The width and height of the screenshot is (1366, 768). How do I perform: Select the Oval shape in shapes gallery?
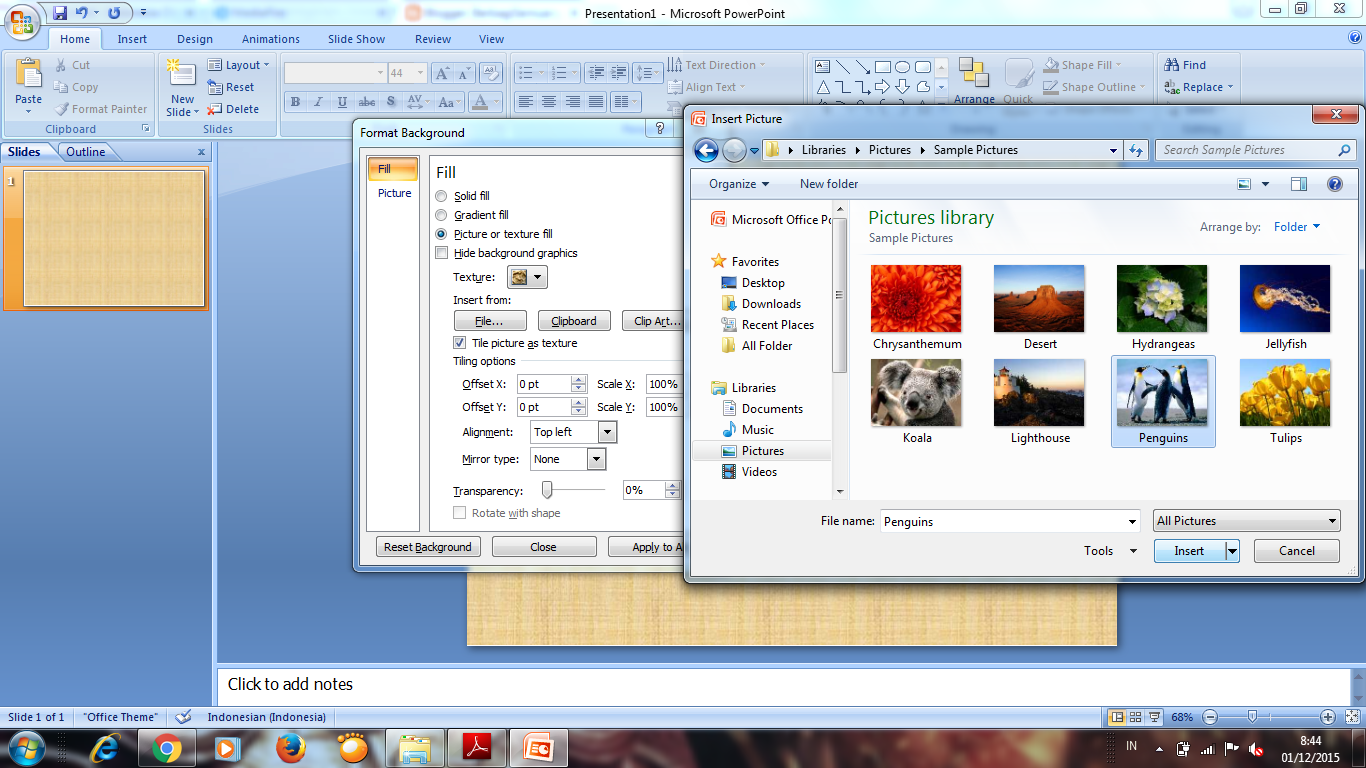pyautogui.click(x=903, y=67)
